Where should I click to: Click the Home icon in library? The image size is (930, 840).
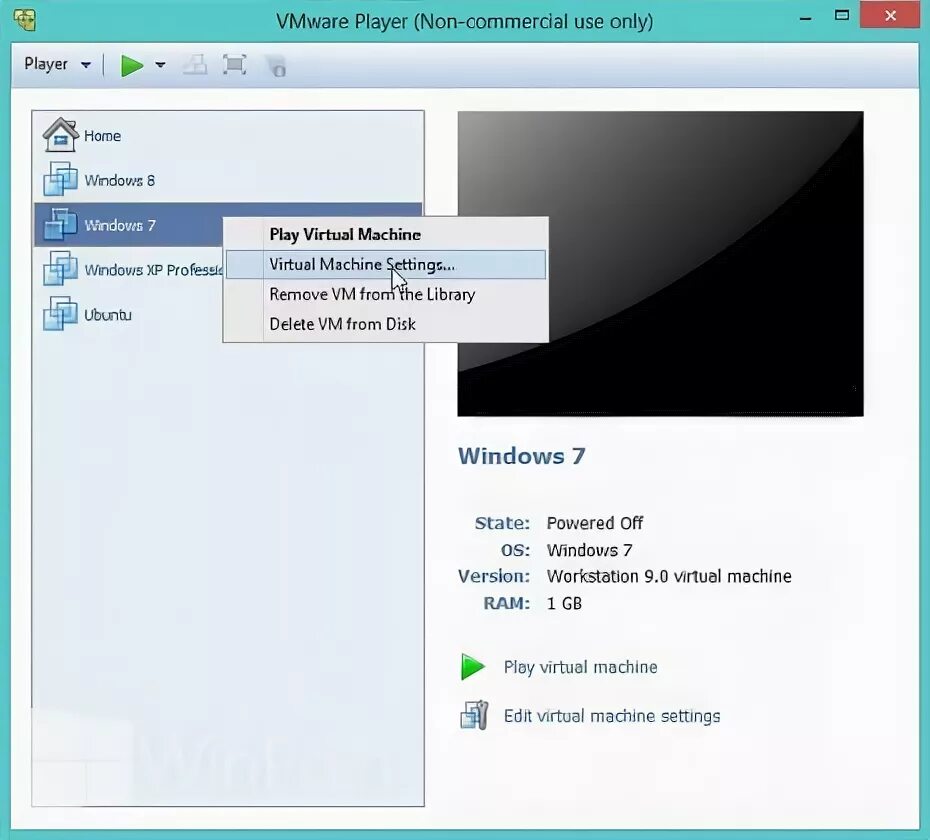(x=60, y=135)
